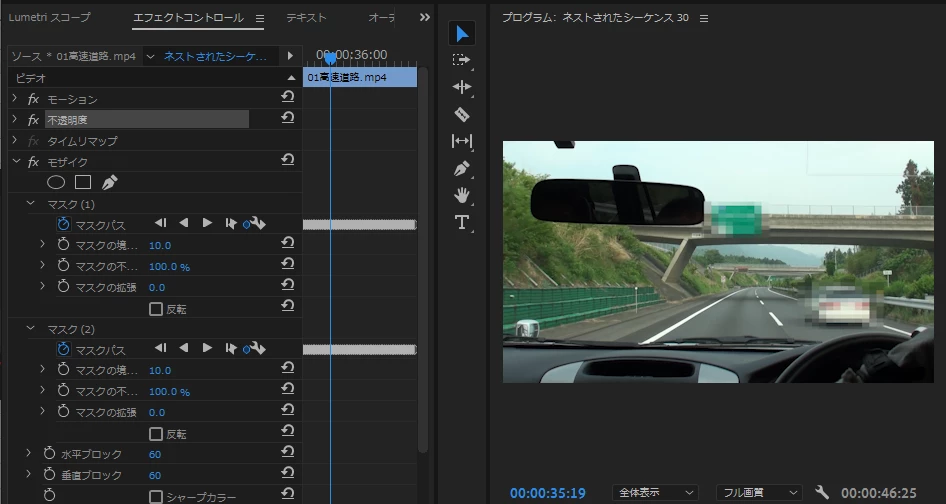946x504 pixels.
Task: Show overflow panel tabs chevron
Action: [x=425, y=18]
